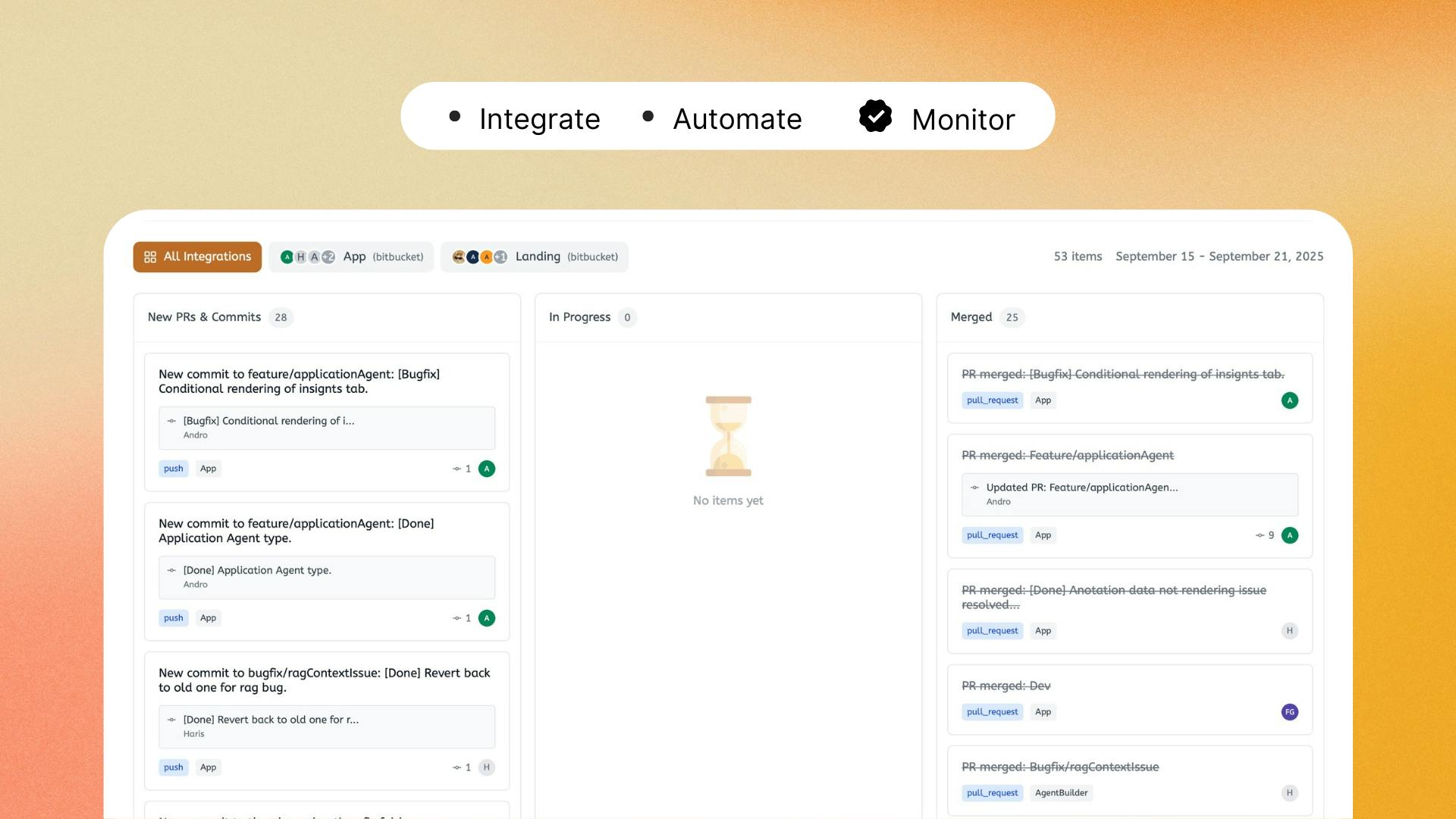1456x819 pixels.
Task: Open commit title '[Bugfix] Conditional rendering of insignts tab.'
Action: point(299,381)
